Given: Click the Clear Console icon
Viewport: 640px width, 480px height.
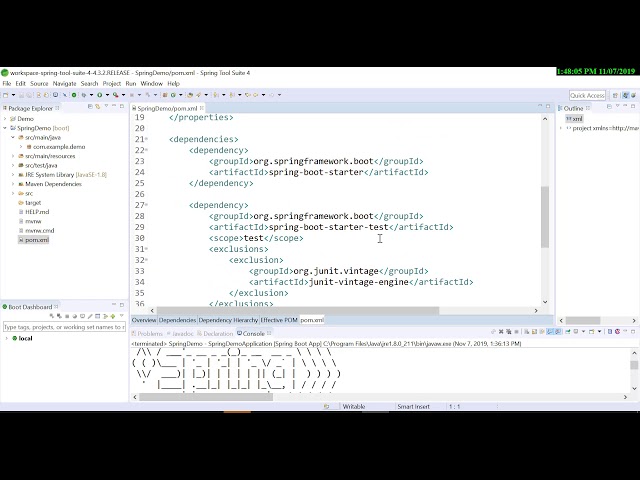Looking at the screenshot, I should pos(527,331).
